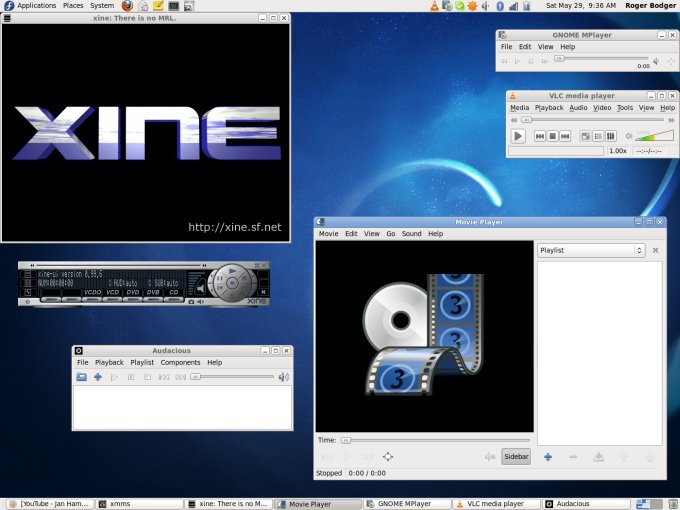Open the VLC playlist view icon
Image resolution: width=680 pixels, height=510 pixels.
point(598,136)
